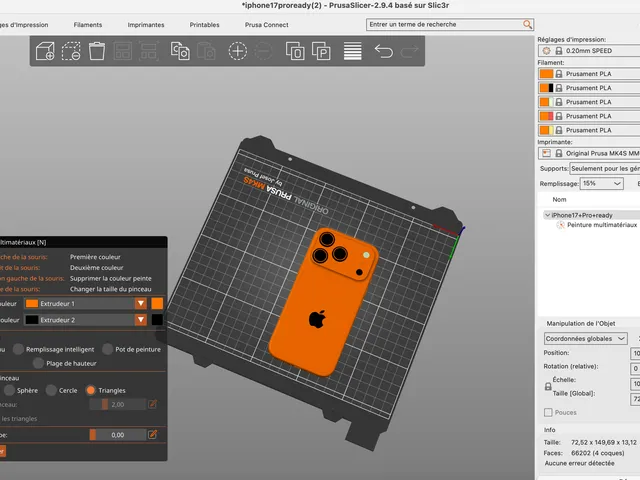Click the iPhone model on the bed
640x480 pixels.
coord(322,302)
